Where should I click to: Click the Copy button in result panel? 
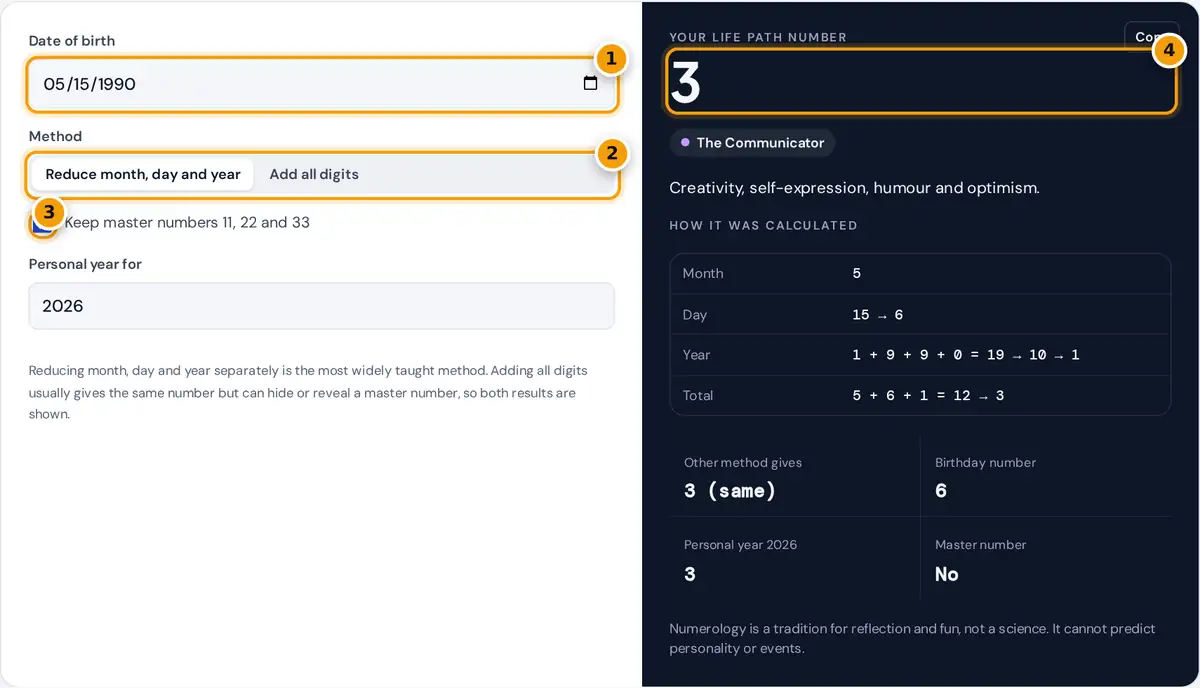point(1151,37)
